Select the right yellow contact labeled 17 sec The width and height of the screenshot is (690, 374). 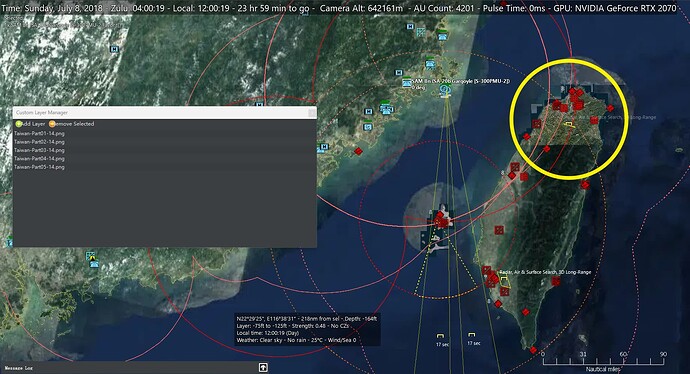[472, 335]
